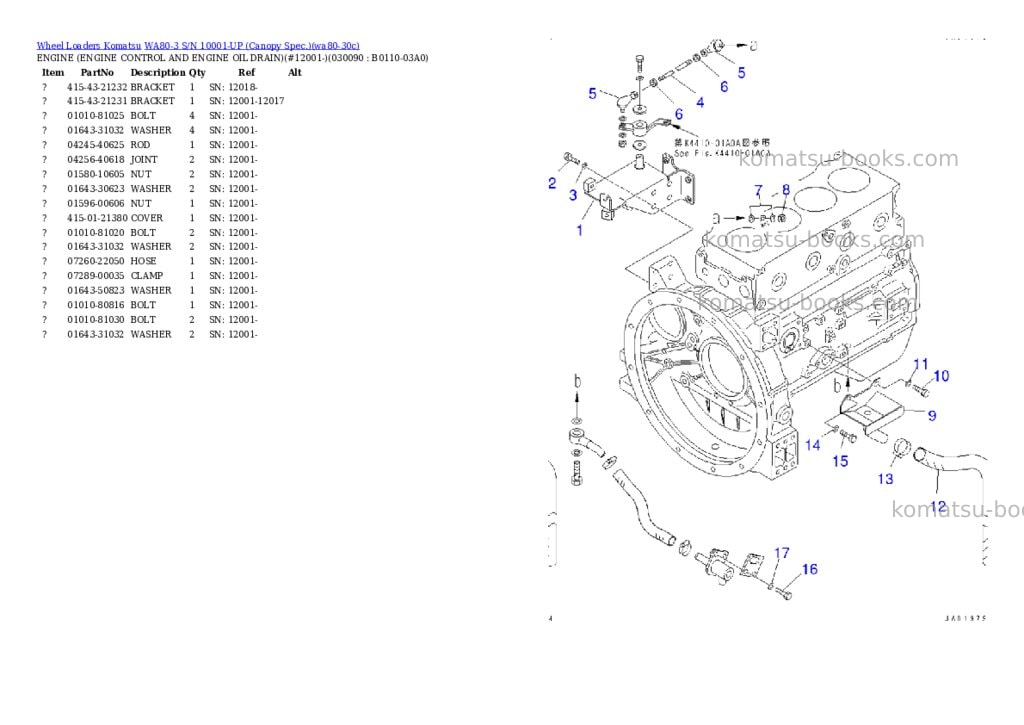Click callout number 11 in the diagram
Screen dimensions: 1024x725
[x=921, y=364]
